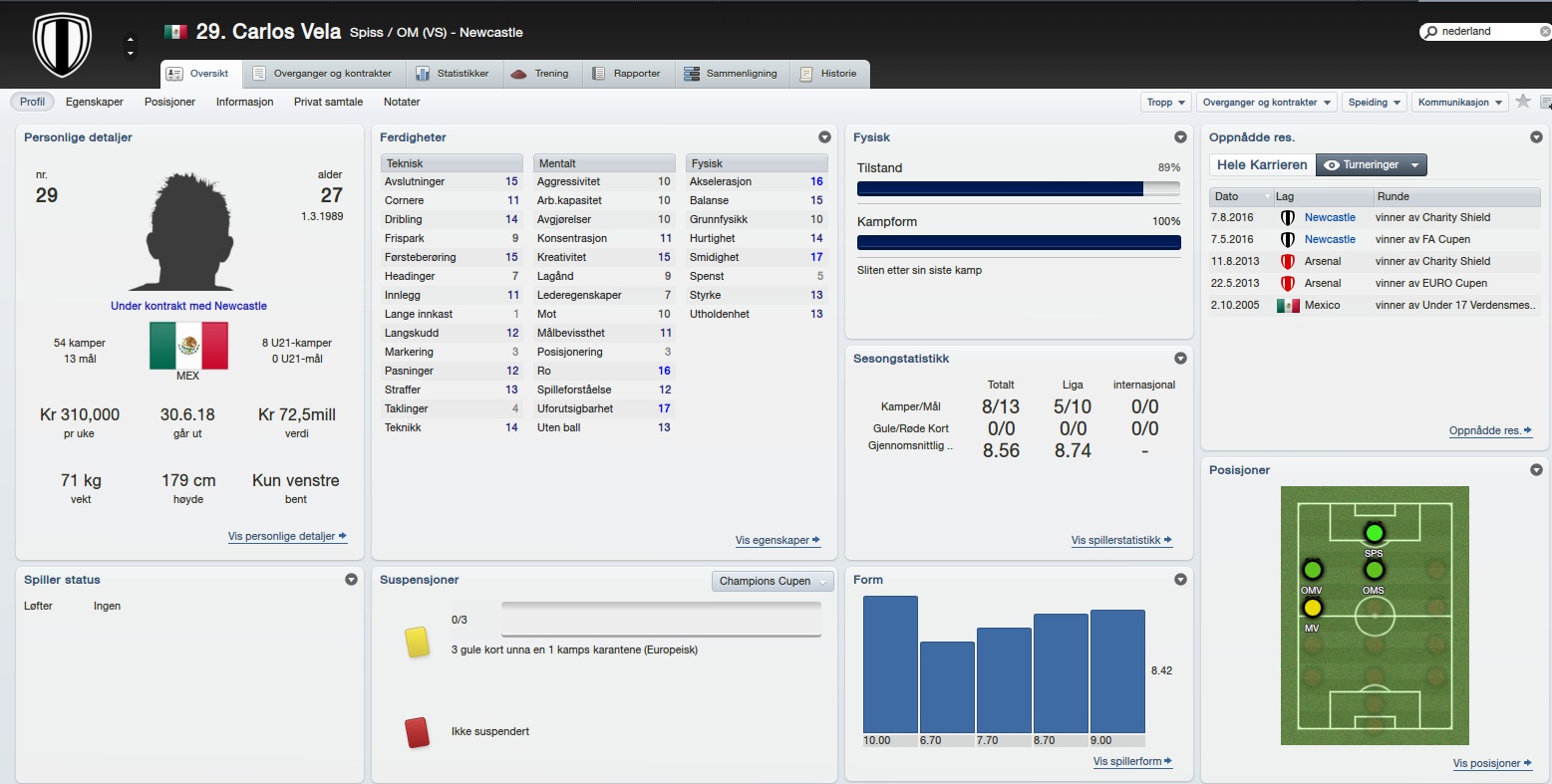
Task: Follow the Vis egenskaper link
Action: point(777,540)
